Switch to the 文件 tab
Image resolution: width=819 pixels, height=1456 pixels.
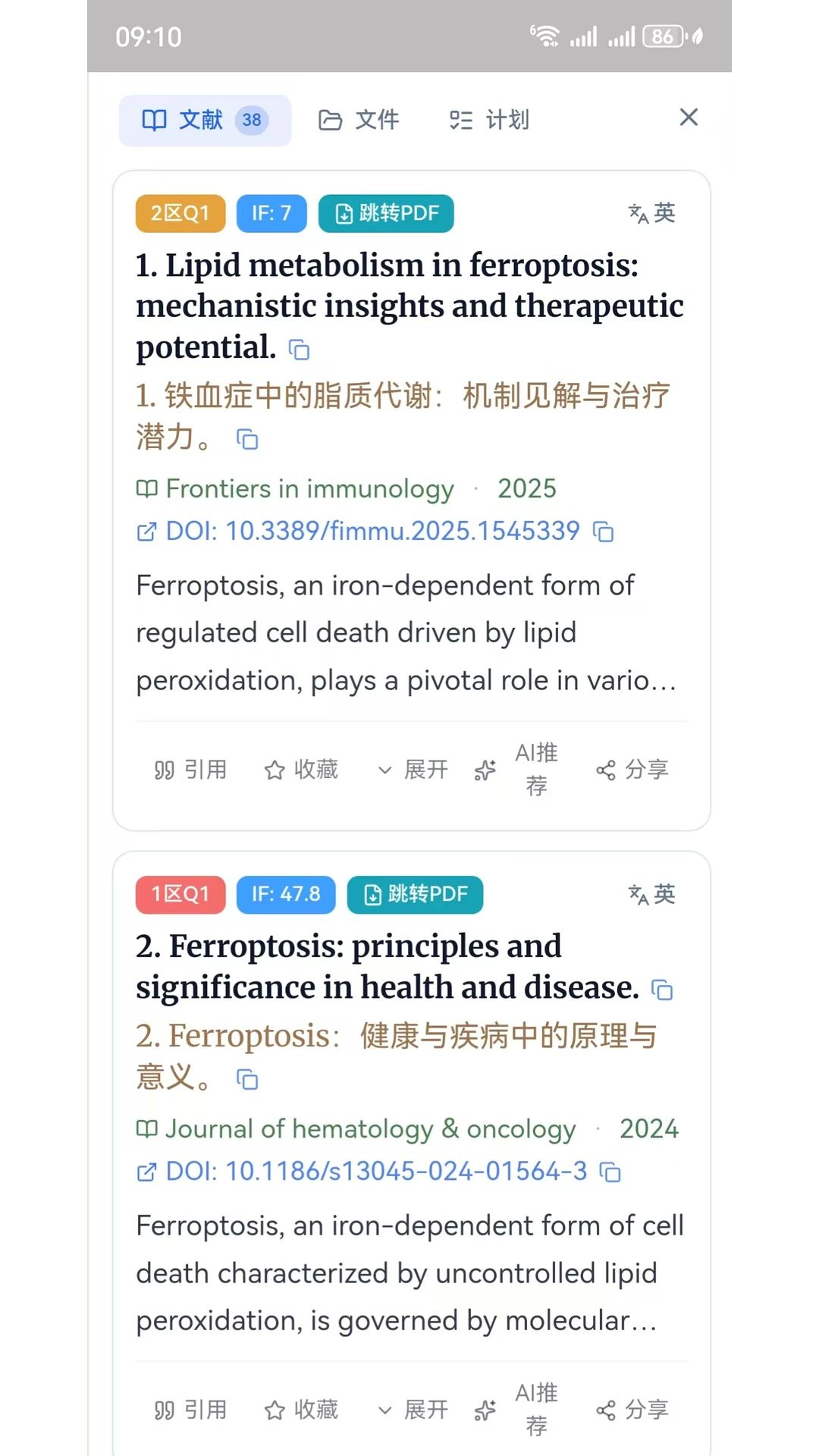(x=359, y=120)
